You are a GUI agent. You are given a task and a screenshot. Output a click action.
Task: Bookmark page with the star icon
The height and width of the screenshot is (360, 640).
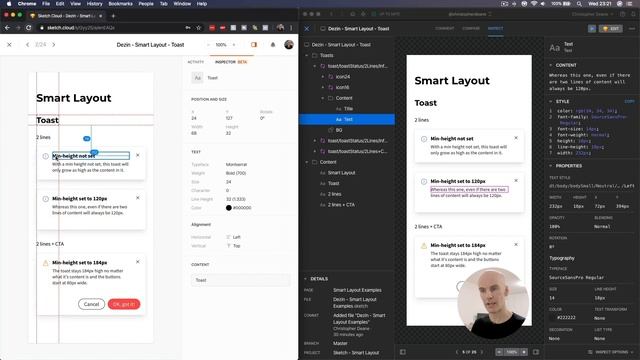[x=199, y=28]
